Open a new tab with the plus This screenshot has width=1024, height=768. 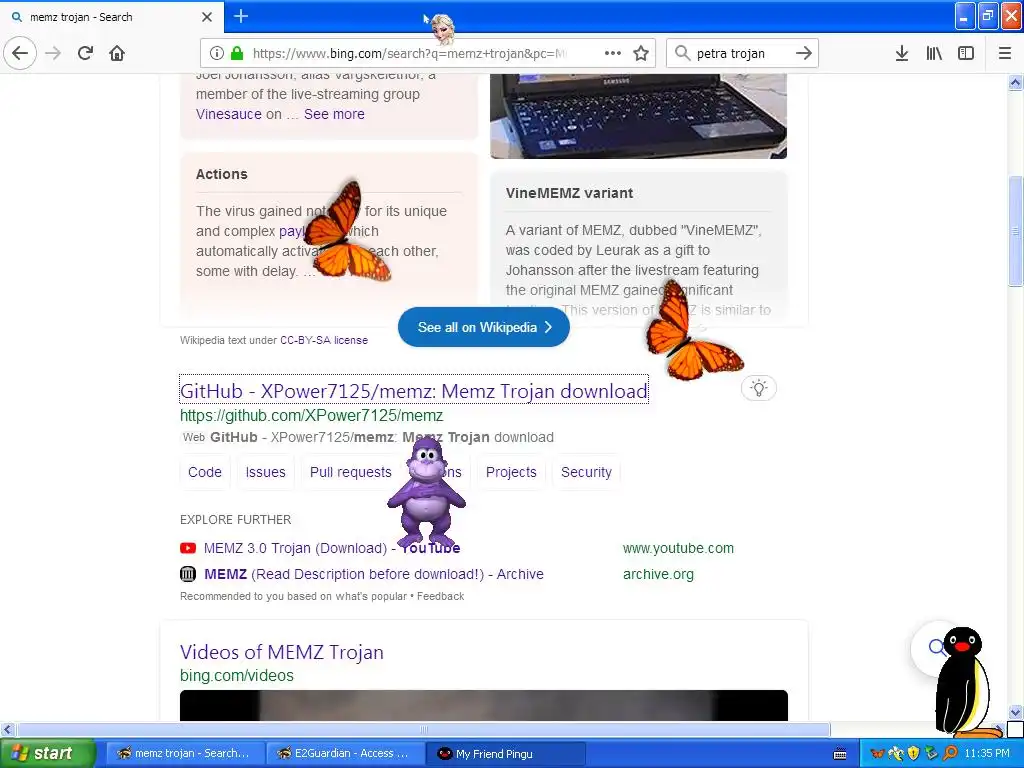coord(241,16)
